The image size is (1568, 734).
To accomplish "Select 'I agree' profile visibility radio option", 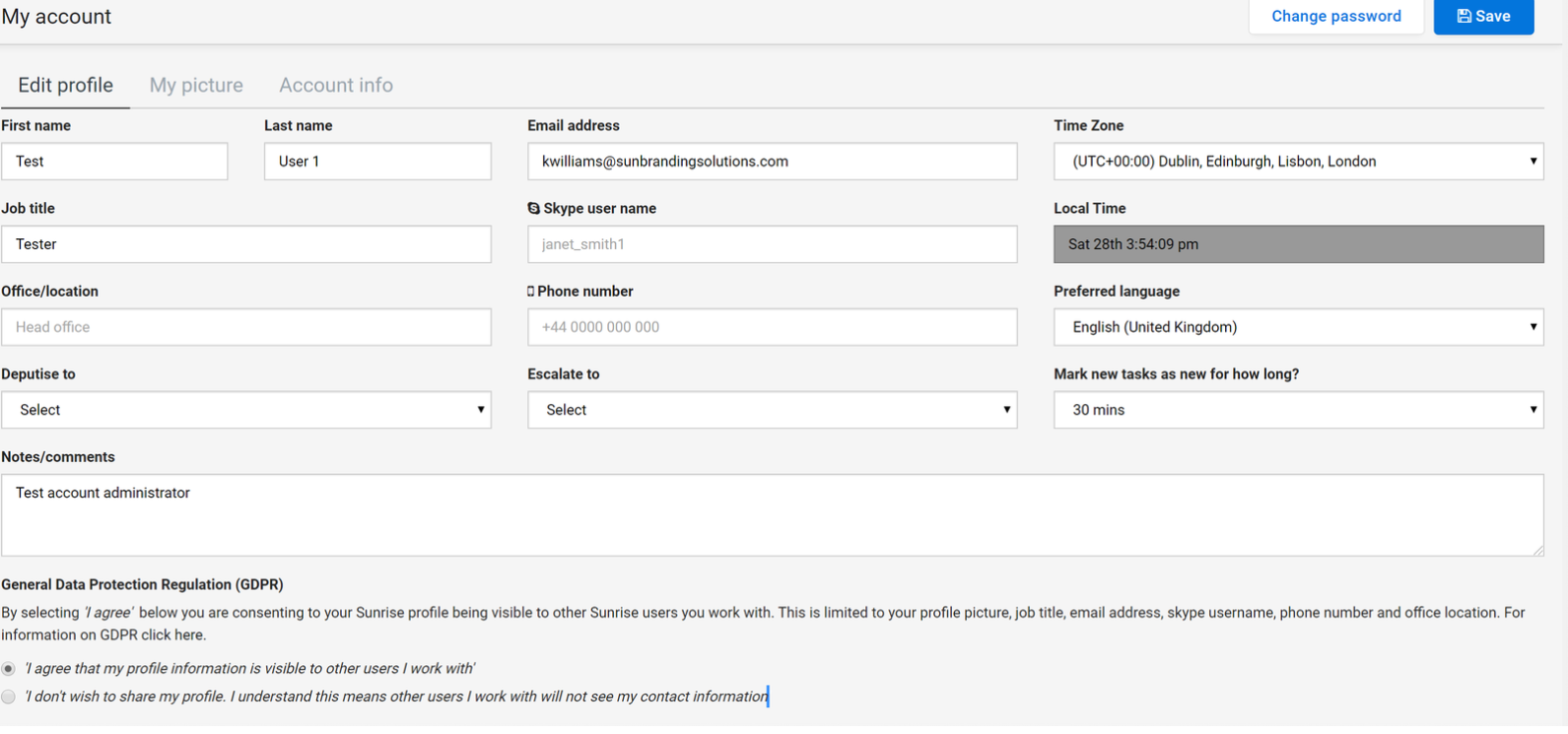I will pyautogui.click(x=9, y=669).
